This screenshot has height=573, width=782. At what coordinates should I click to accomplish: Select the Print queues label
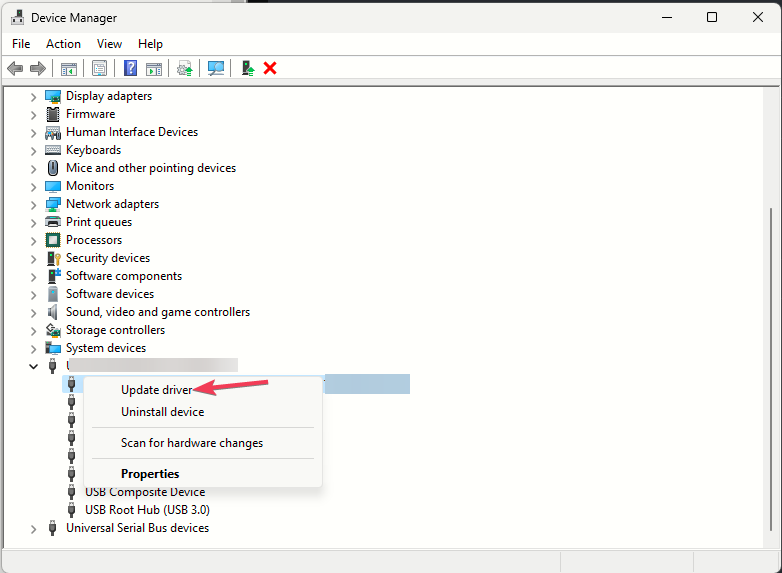[x=99, y=222]
